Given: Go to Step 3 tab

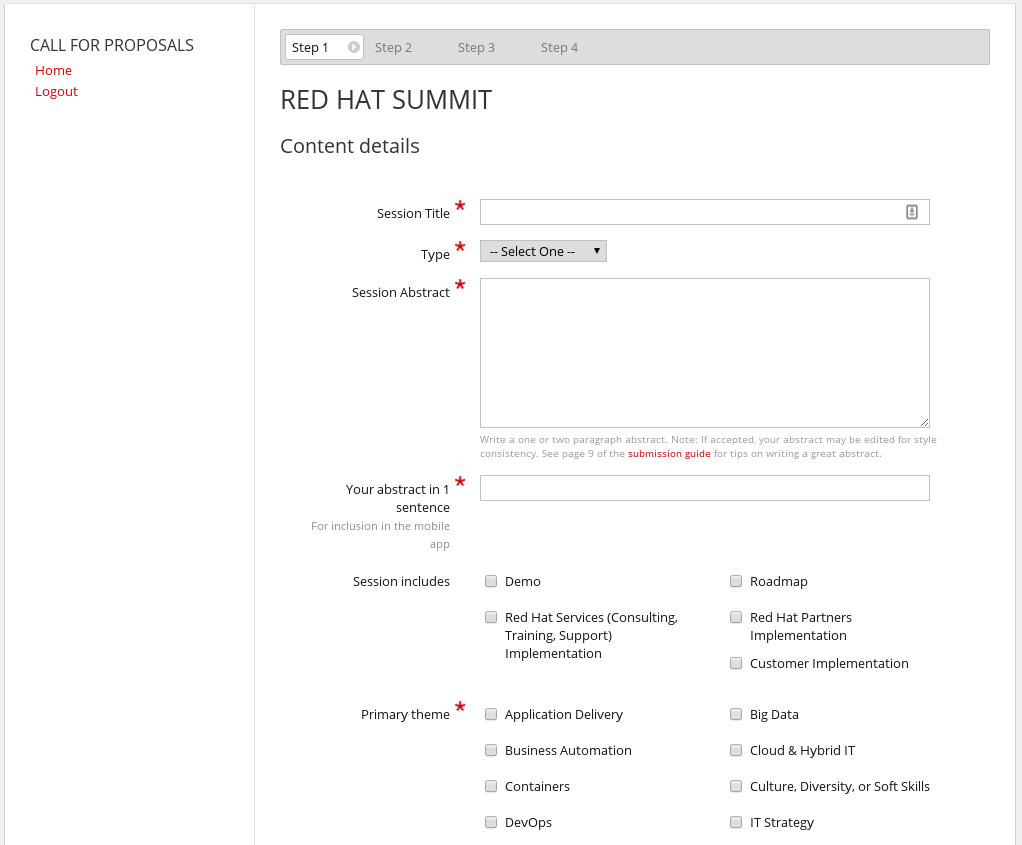Looking at the screenshot, I should pyautogui.click(x=476, y=48).
